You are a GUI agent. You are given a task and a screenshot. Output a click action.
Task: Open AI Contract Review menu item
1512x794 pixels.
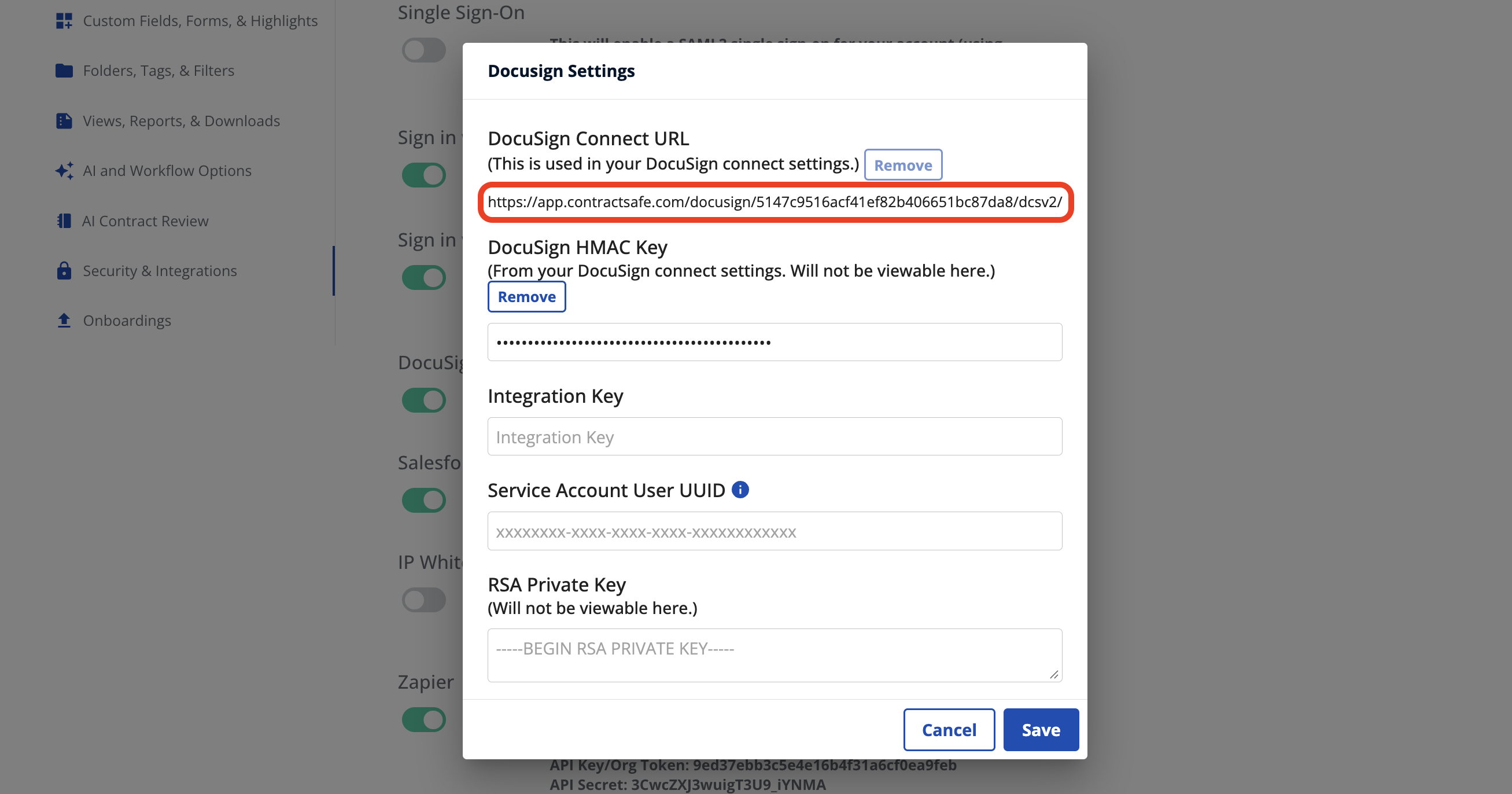[145, 221]
